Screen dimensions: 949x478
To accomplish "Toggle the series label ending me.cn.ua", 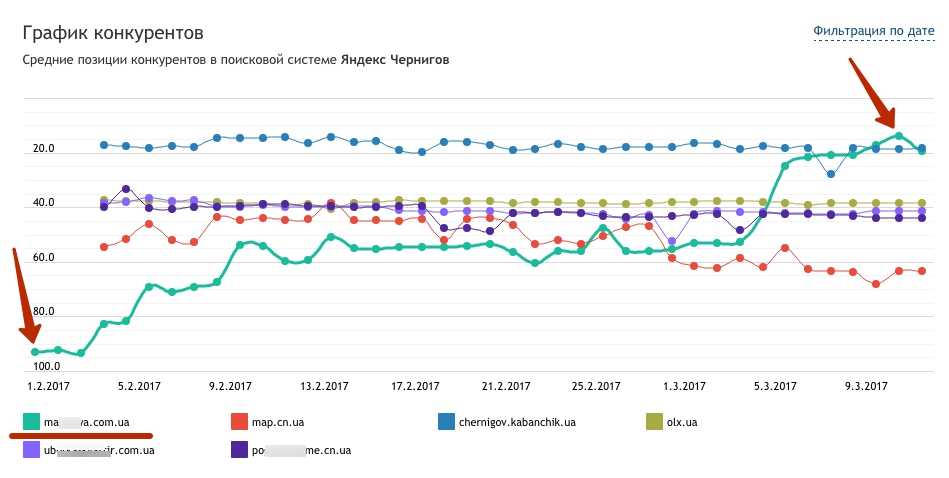I will 301,450.
